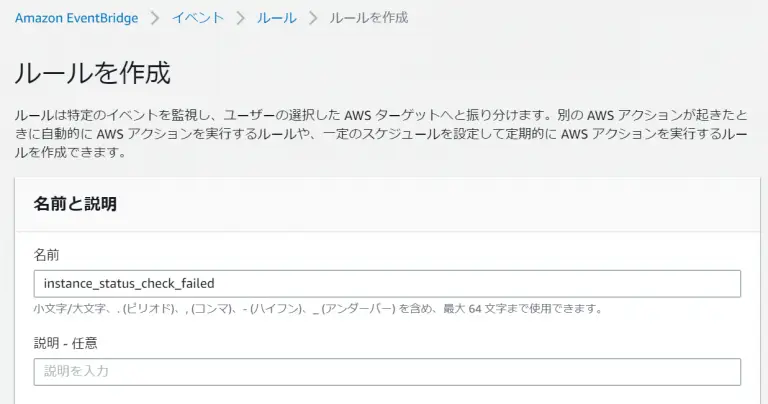Focus the 名前 rule name input field
The height and width of the screenshot is (404, 768).
point(387,284)
